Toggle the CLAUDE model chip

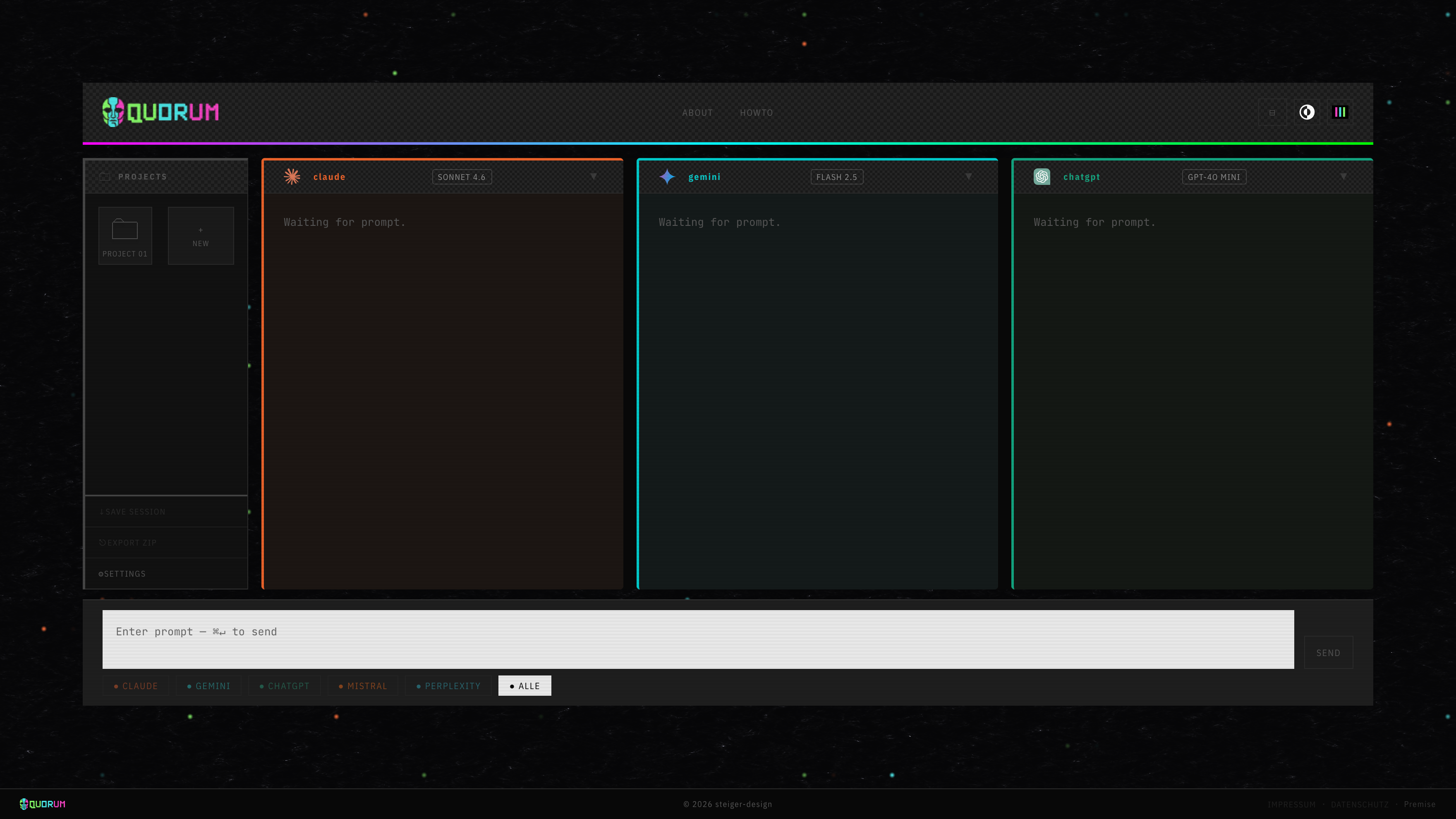(x=136, y=686)
